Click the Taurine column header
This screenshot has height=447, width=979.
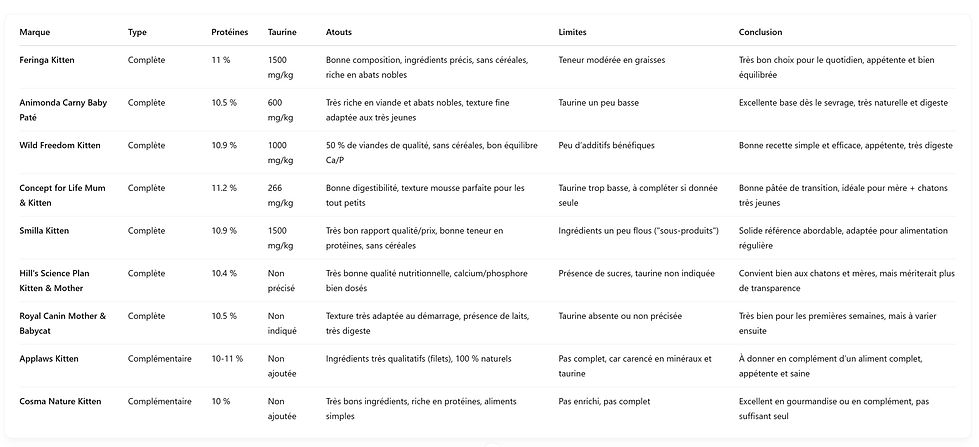pyautogui.click(x=282, y=32)
